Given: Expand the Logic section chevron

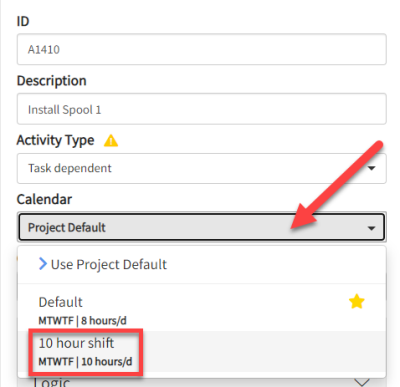Looking at the screenshot, I should (x=362, y=382).
